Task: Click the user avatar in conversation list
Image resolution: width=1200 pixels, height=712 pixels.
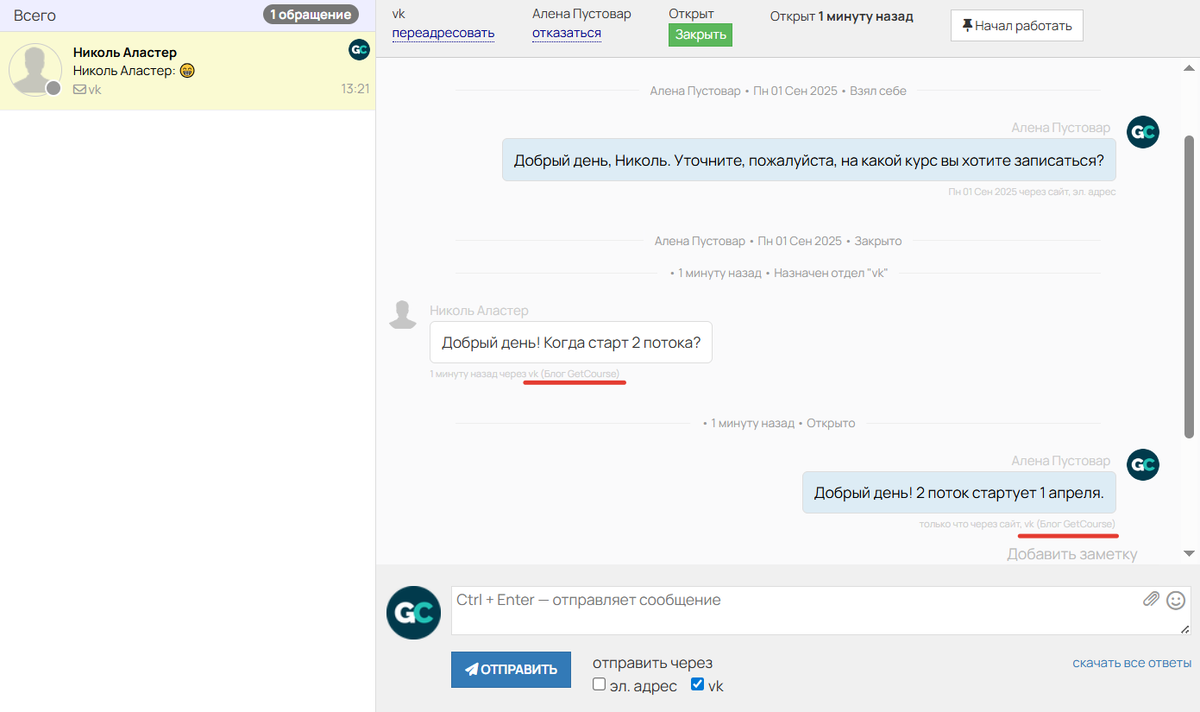Action: pyautogui.click(x=35, y=71)
